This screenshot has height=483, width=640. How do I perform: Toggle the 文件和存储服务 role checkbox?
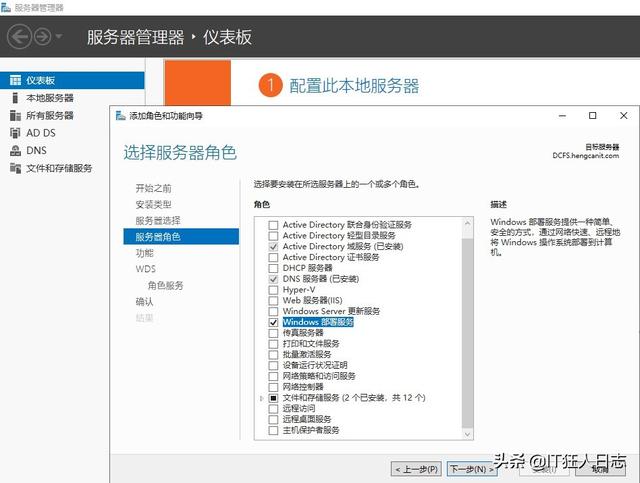[273, 398]
